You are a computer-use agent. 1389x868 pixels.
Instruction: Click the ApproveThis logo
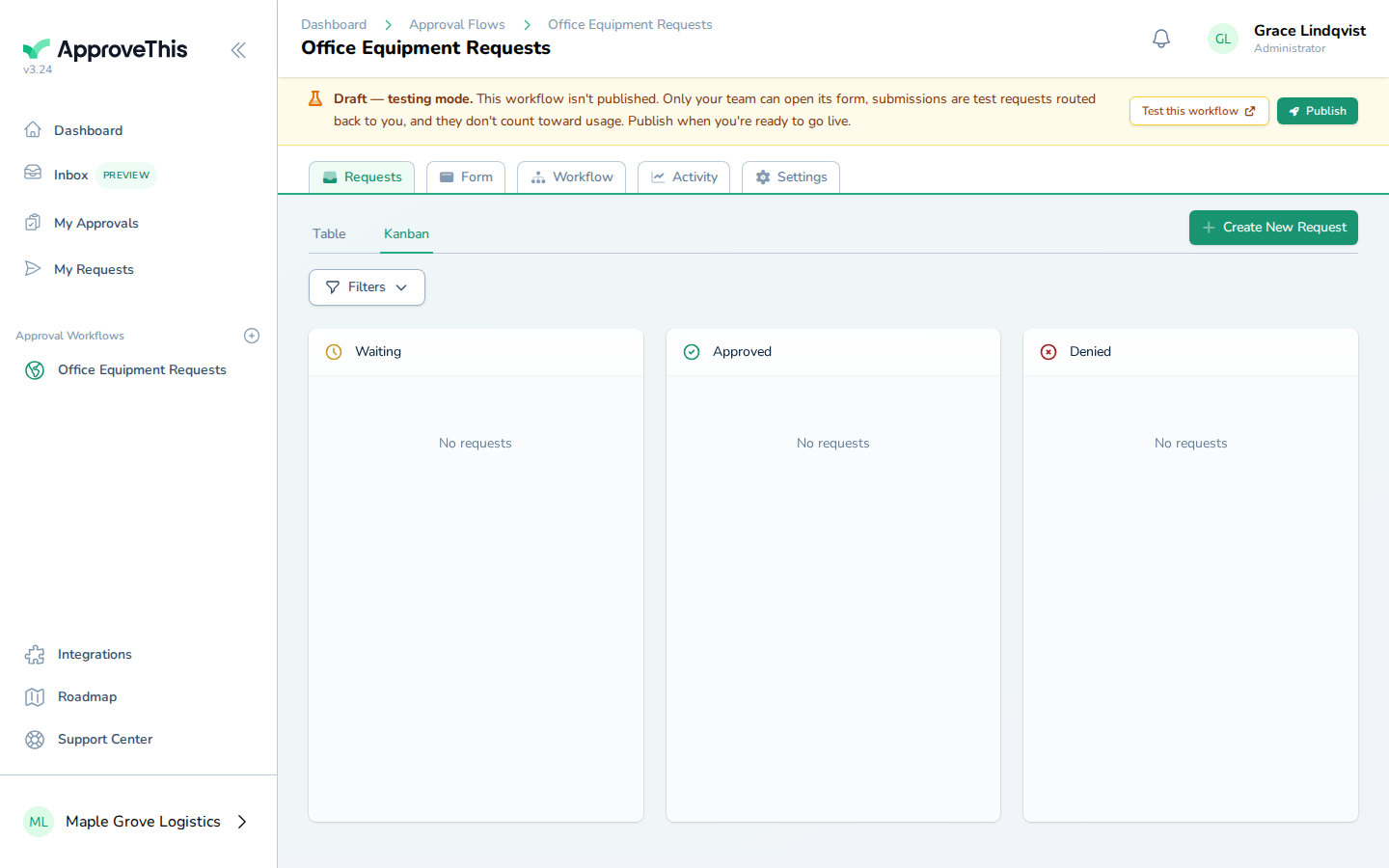pos(105,49)
